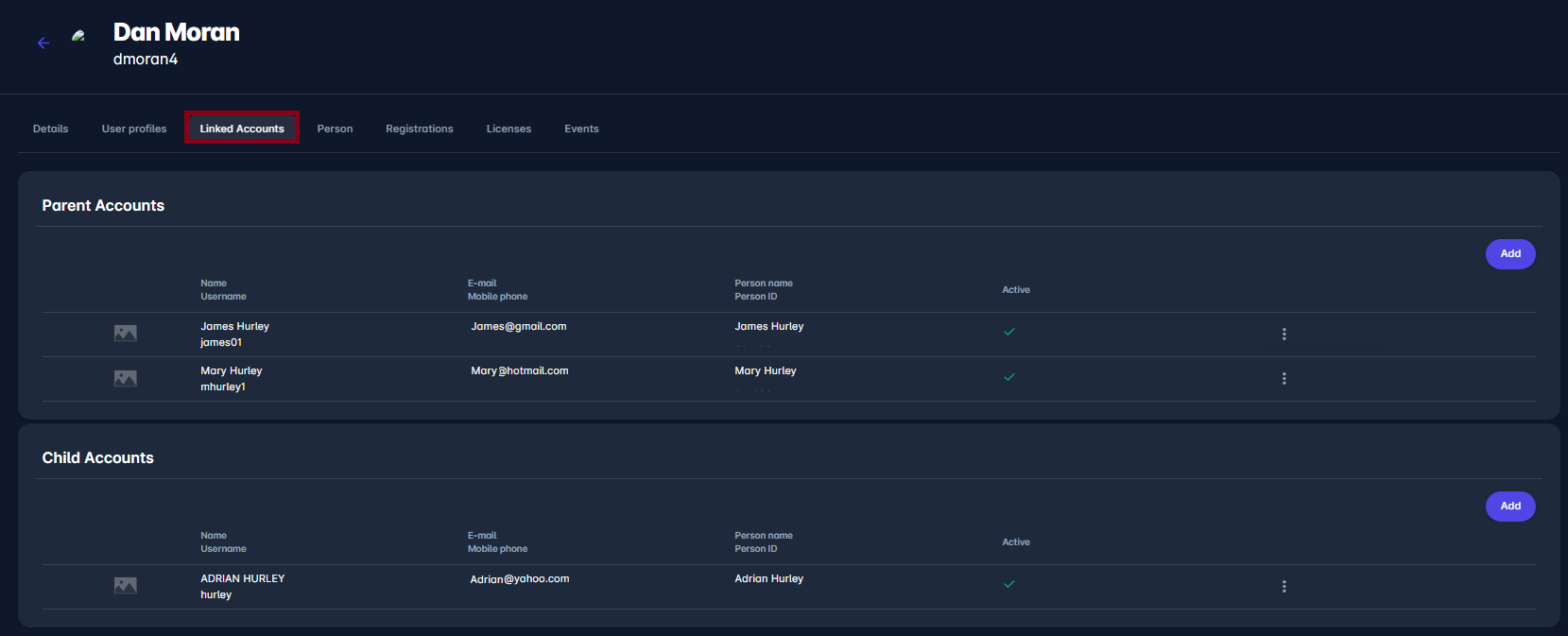
Task: Click Dan Moran's profile avatar icon
Action: point(78,36)
